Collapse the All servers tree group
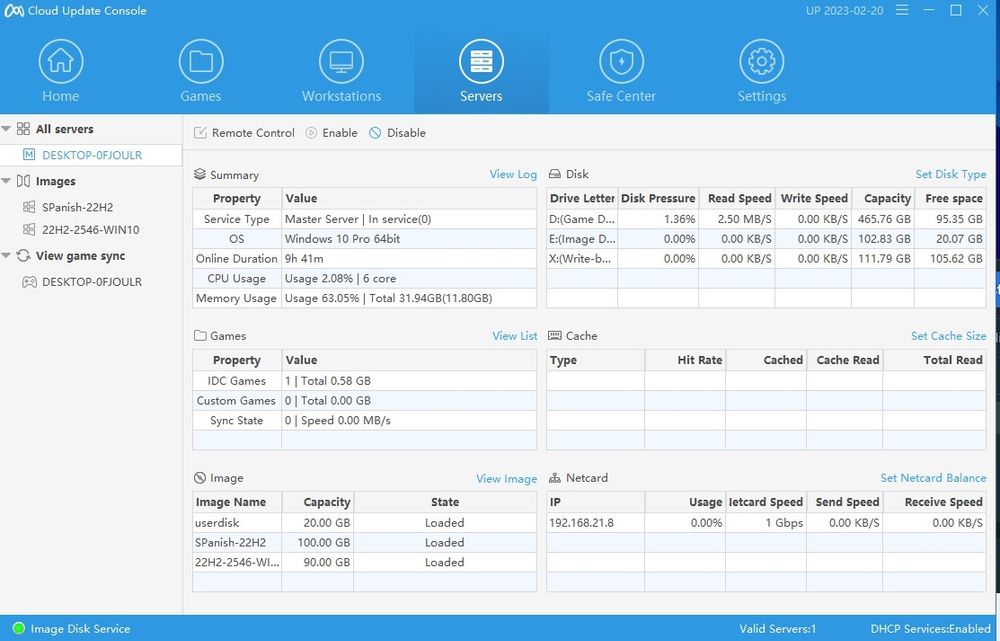The height and width of the screenshot is (641, 1000). (x=7, y=129)
